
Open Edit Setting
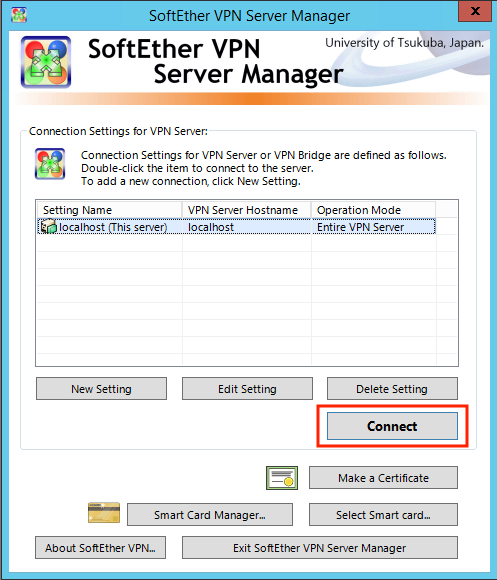click(x=247, y=389)
